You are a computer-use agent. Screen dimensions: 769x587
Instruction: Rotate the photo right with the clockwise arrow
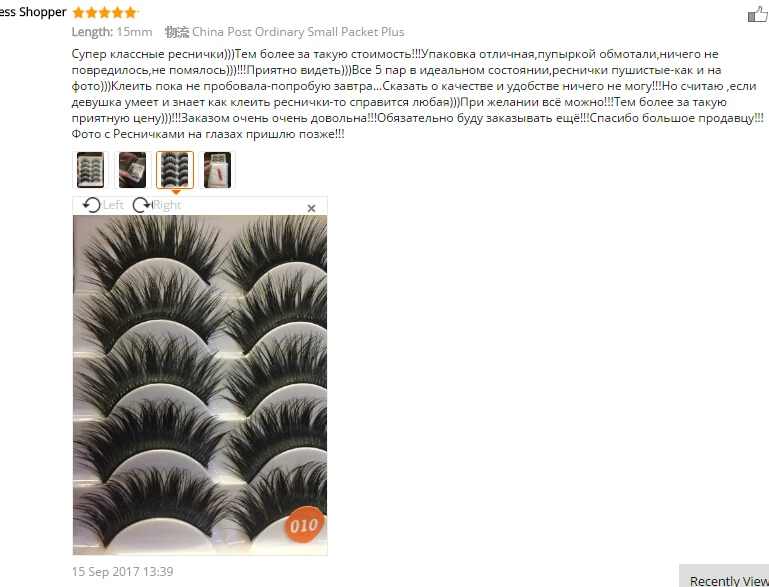(142, 205)
